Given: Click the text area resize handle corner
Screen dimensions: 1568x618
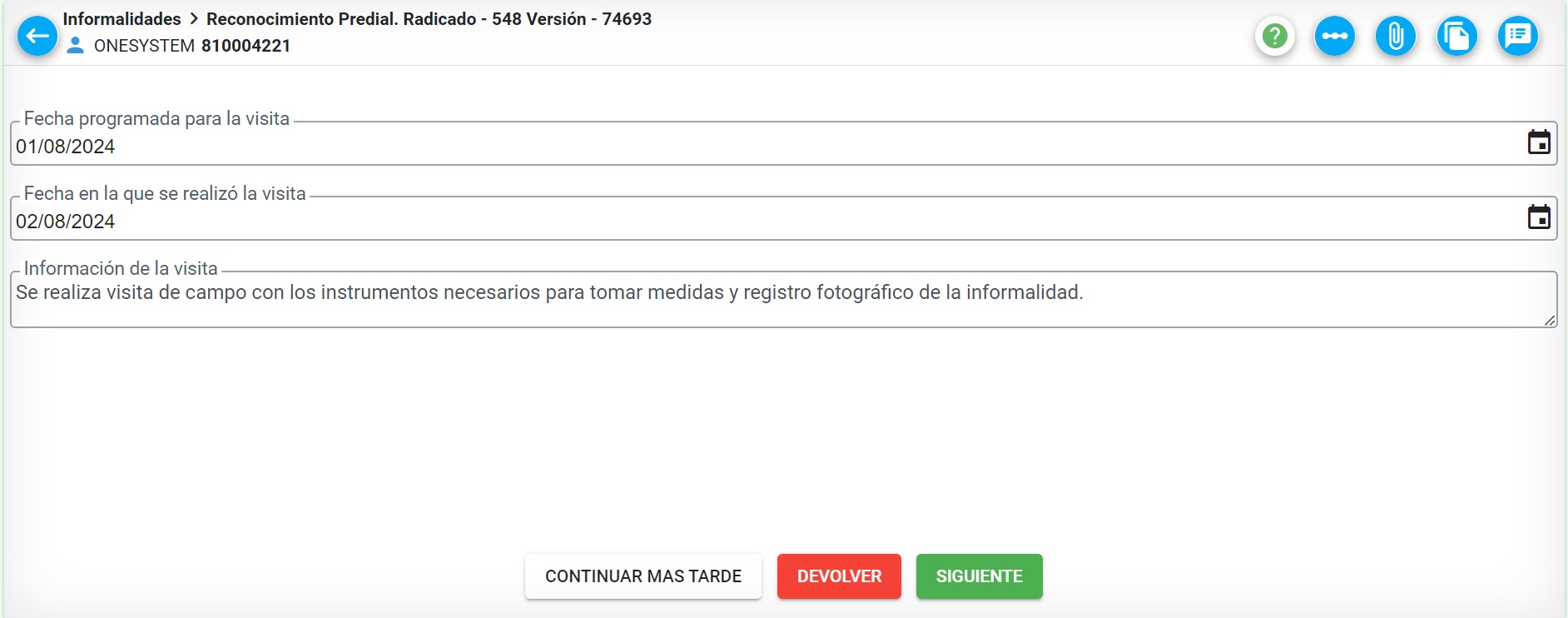Looking at the screenshot, I should point(1550,320).
